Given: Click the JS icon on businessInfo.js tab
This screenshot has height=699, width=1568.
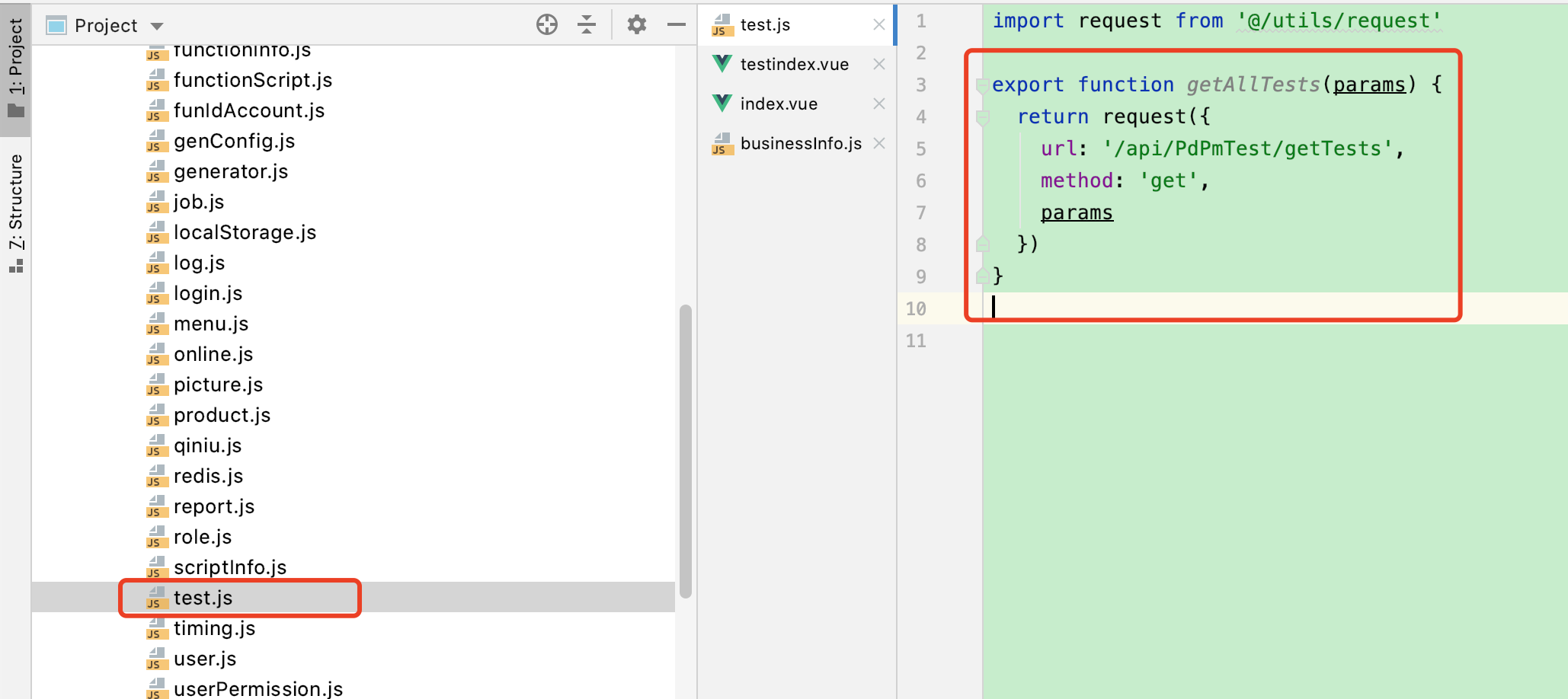Looking at the screenshot, I should [x=722, y=143].
